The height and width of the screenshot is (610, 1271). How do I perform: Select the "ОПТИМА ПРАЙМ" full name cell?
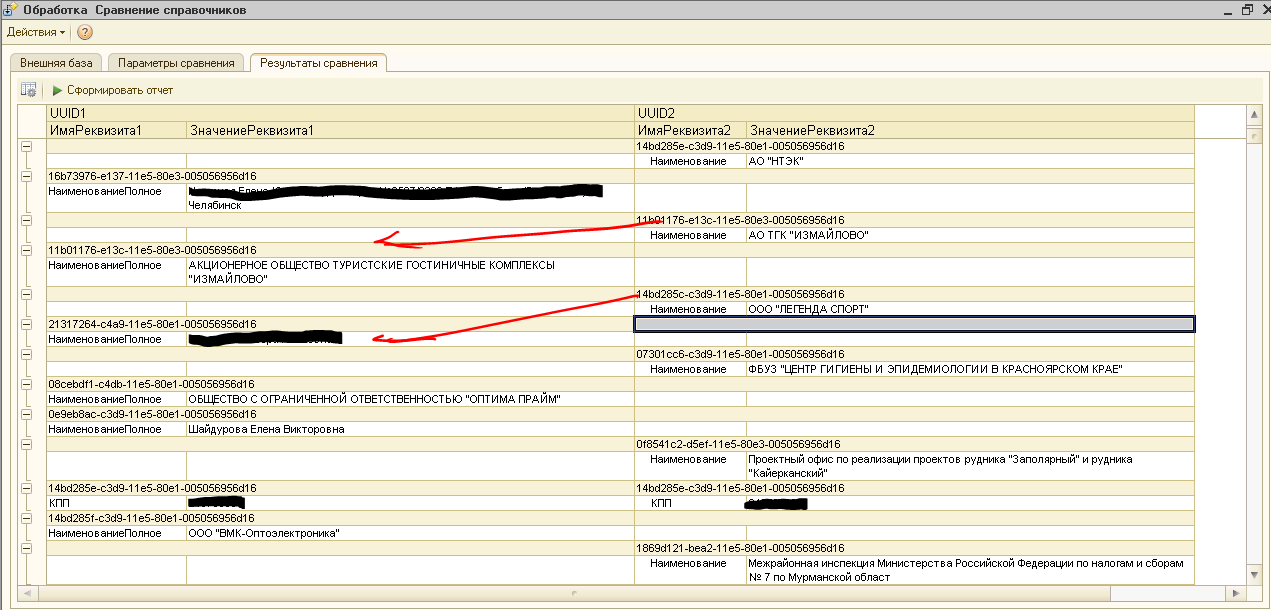tap(410, 399)
